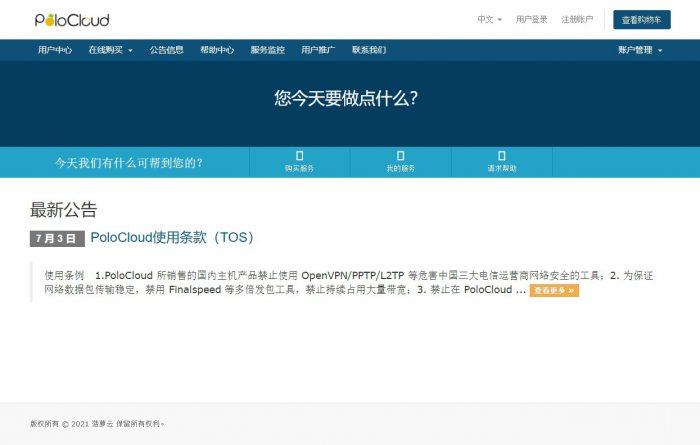Open 用户推广 in the nav bar

tap(318, 50)
